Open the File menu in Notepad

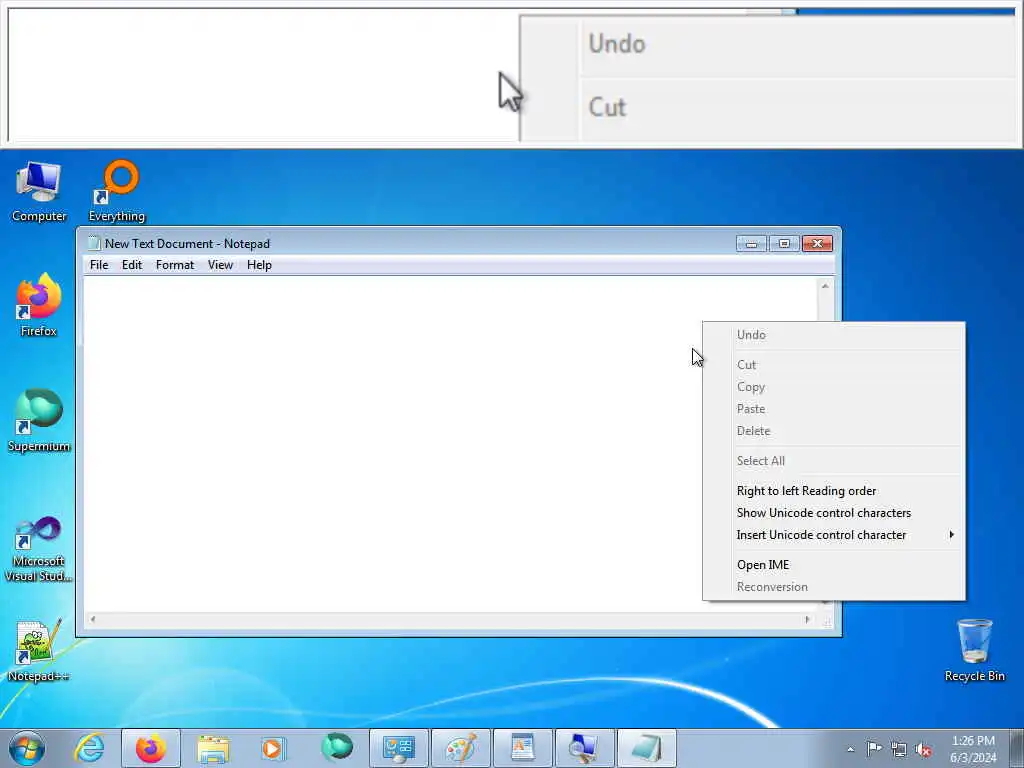pyautogui.click(x=99, y=265)
